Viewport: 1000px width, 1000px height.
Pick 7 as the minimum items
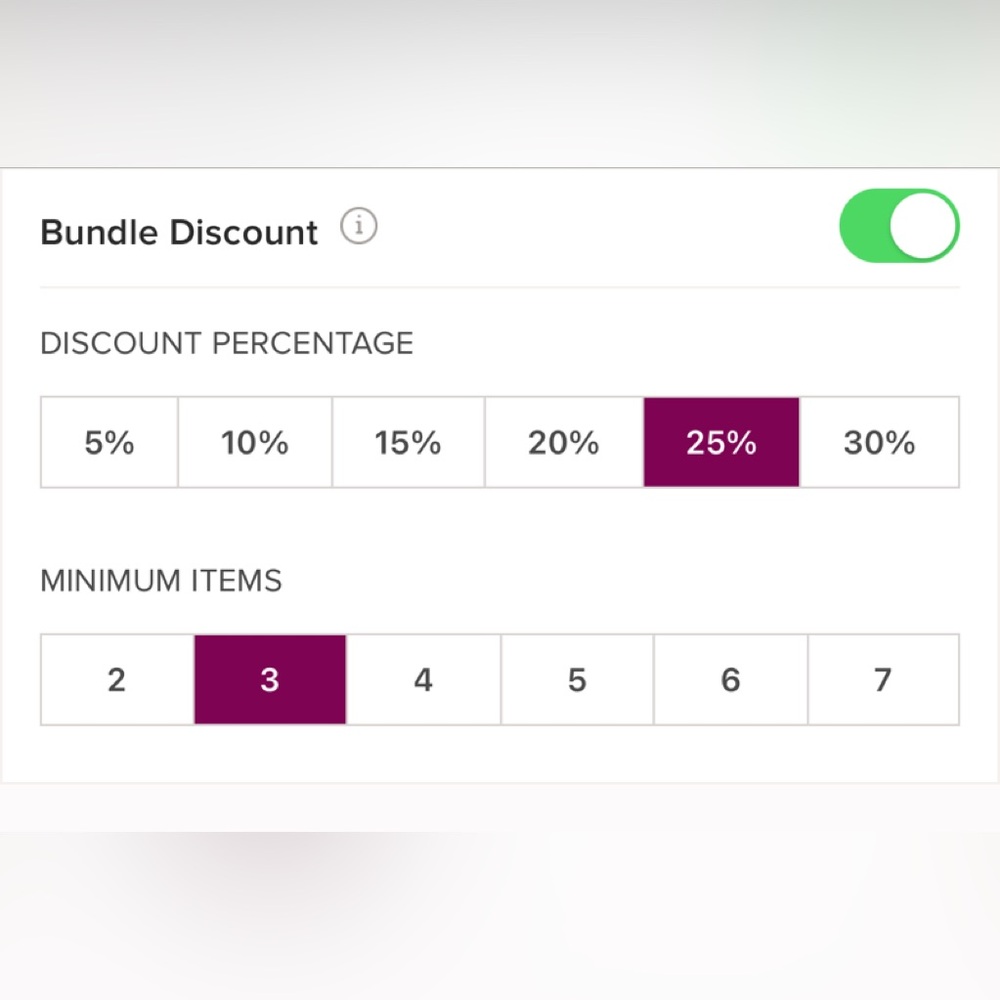(883, 679)
